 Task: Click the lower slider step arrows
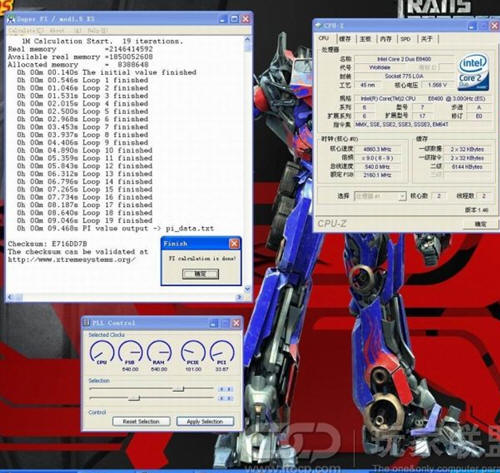(226, 398)
